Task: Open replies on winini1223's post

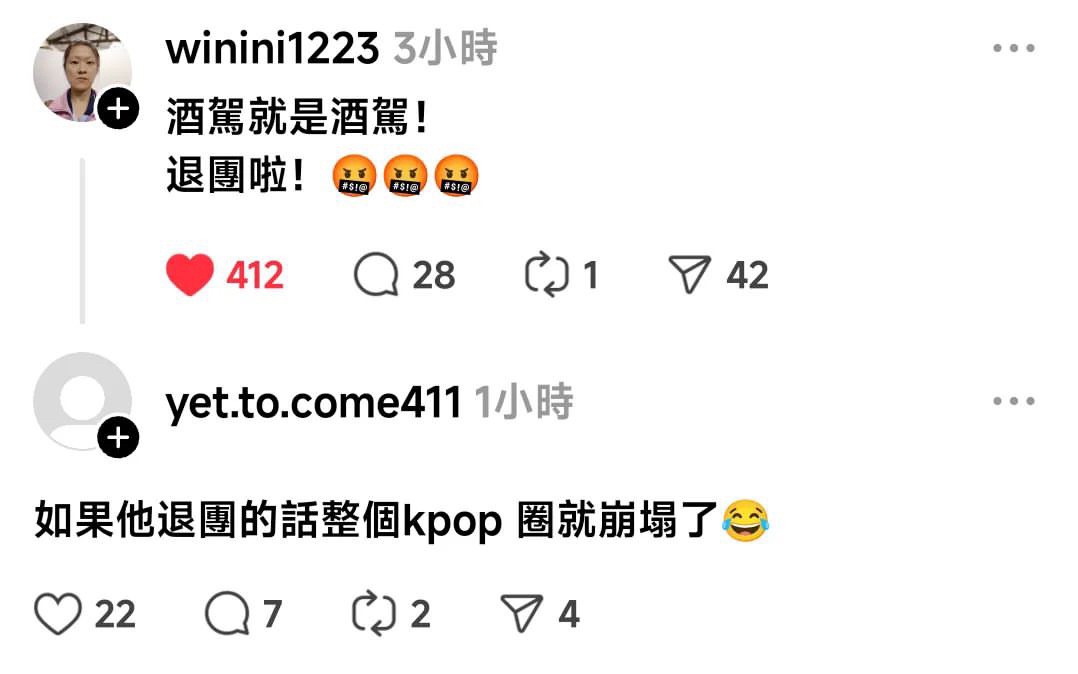Action: click(x=376, y=275)
